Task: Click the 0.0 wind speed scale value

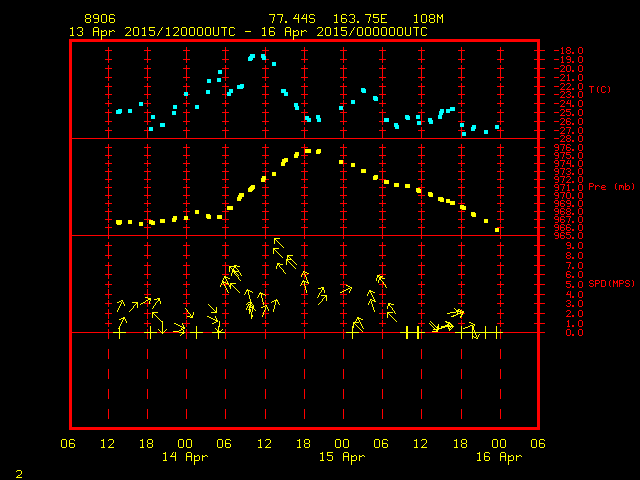Action: [x=574, y=333]
